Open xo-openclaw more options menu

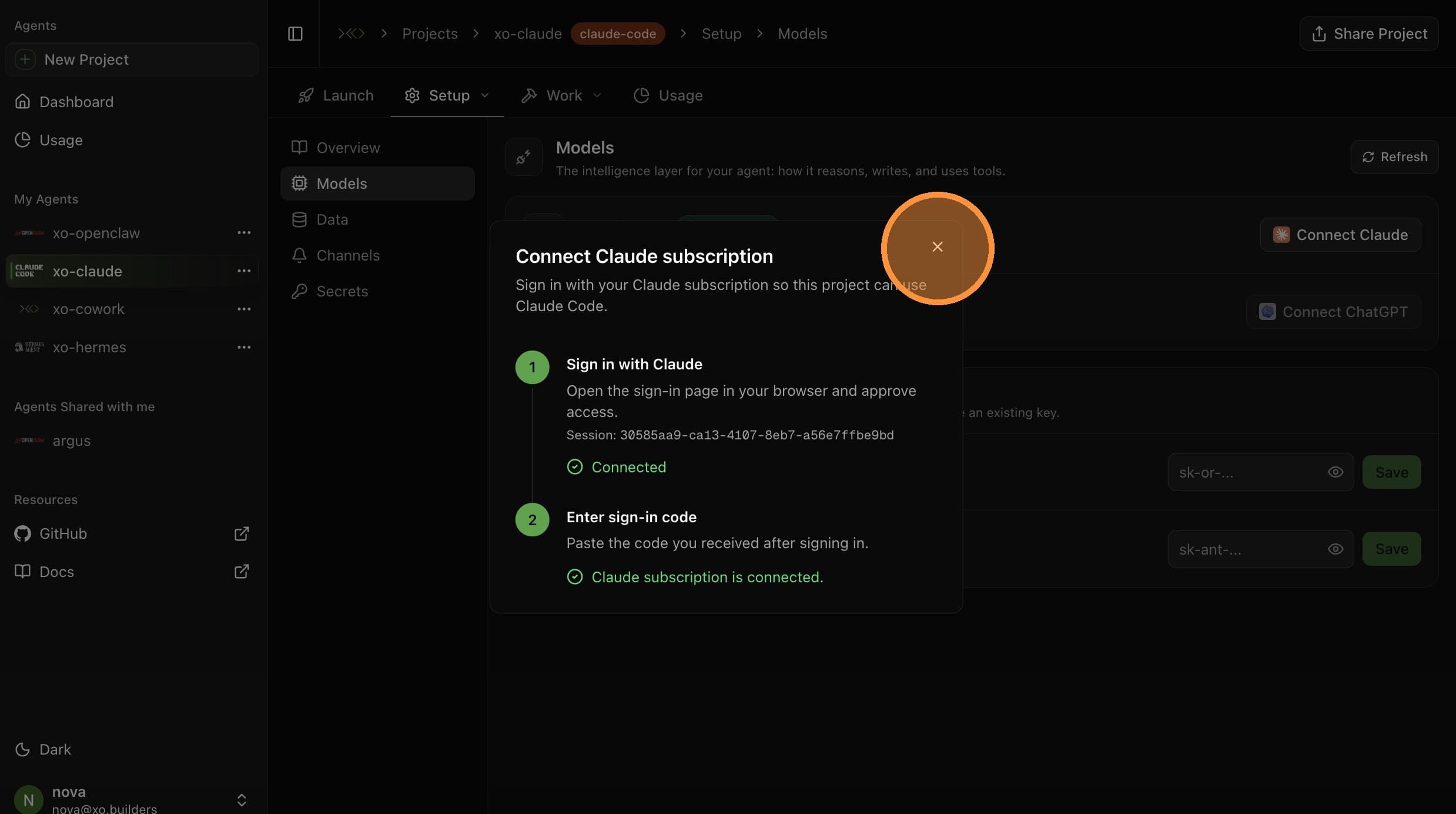(244, 233)
